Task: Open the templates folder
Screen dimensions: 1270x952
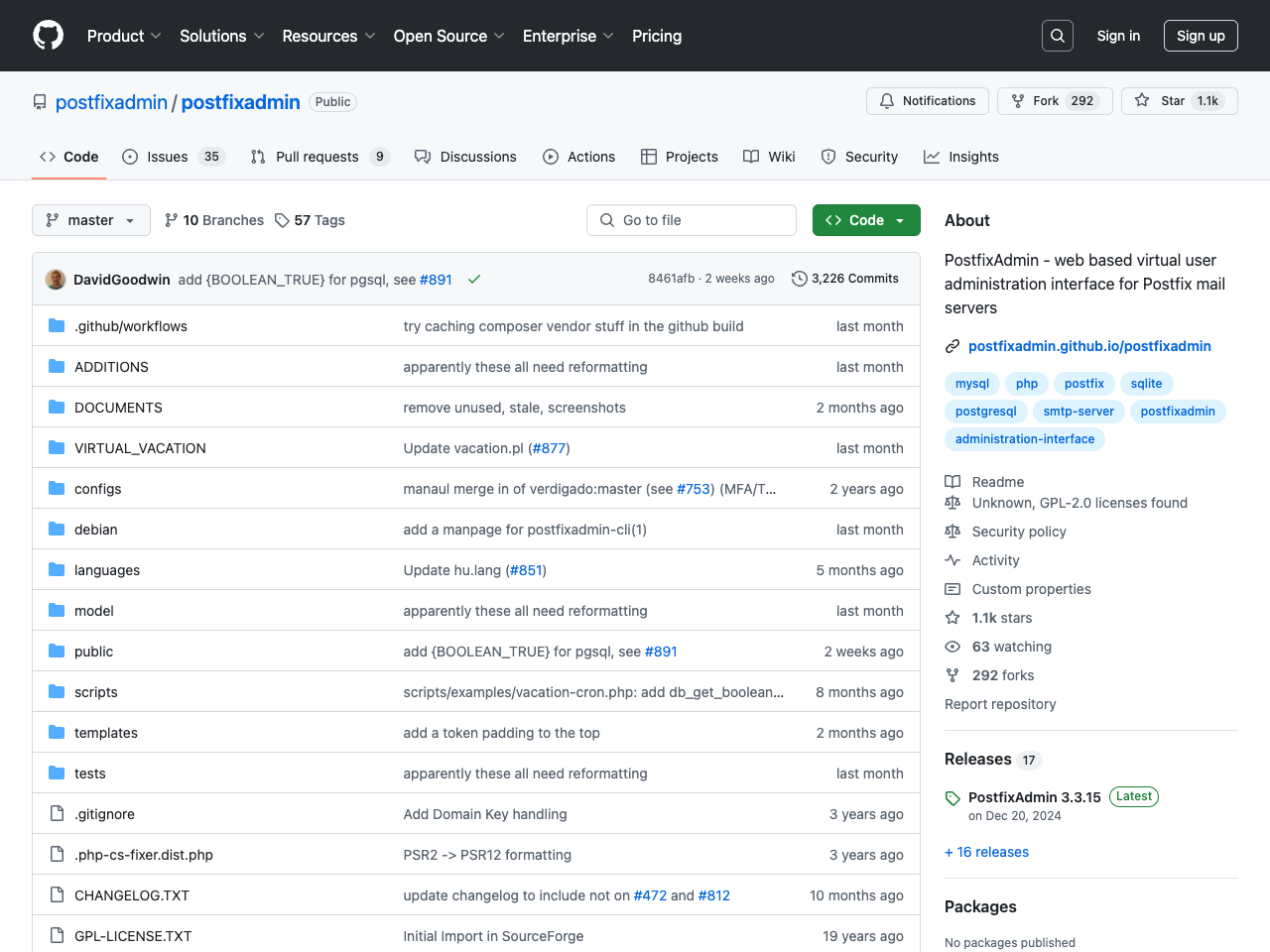Action: coord(106,733)
